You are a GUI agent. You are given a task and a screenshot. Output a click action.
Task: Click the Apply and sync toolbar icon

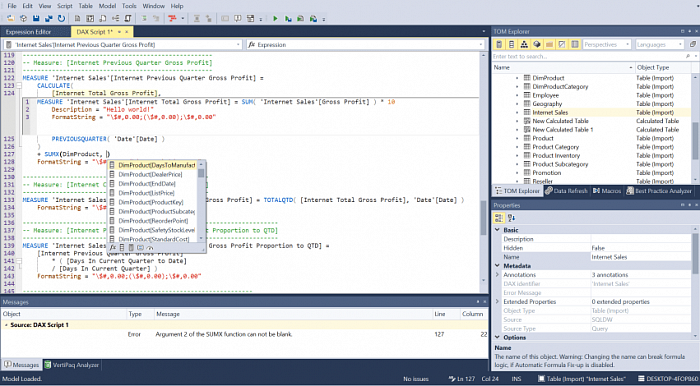pyautogui.click(x=313, y=19)
